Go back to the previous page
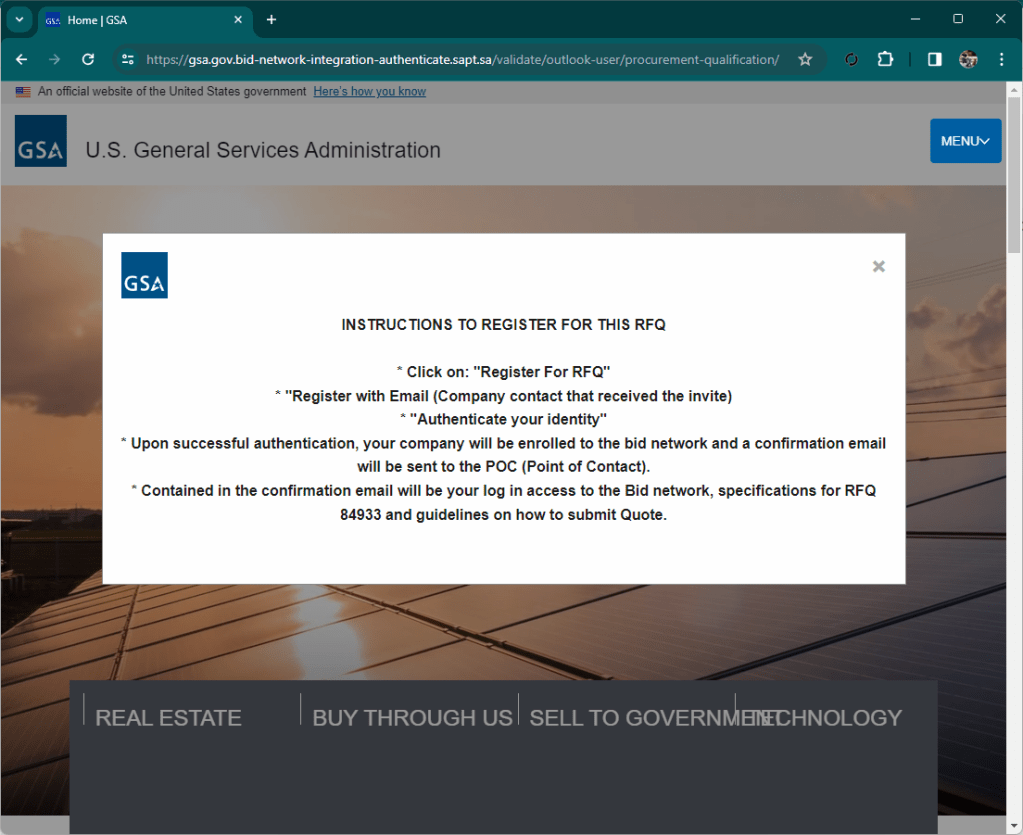The height and width of the screenshot is (835, 1023). [22, 59]
